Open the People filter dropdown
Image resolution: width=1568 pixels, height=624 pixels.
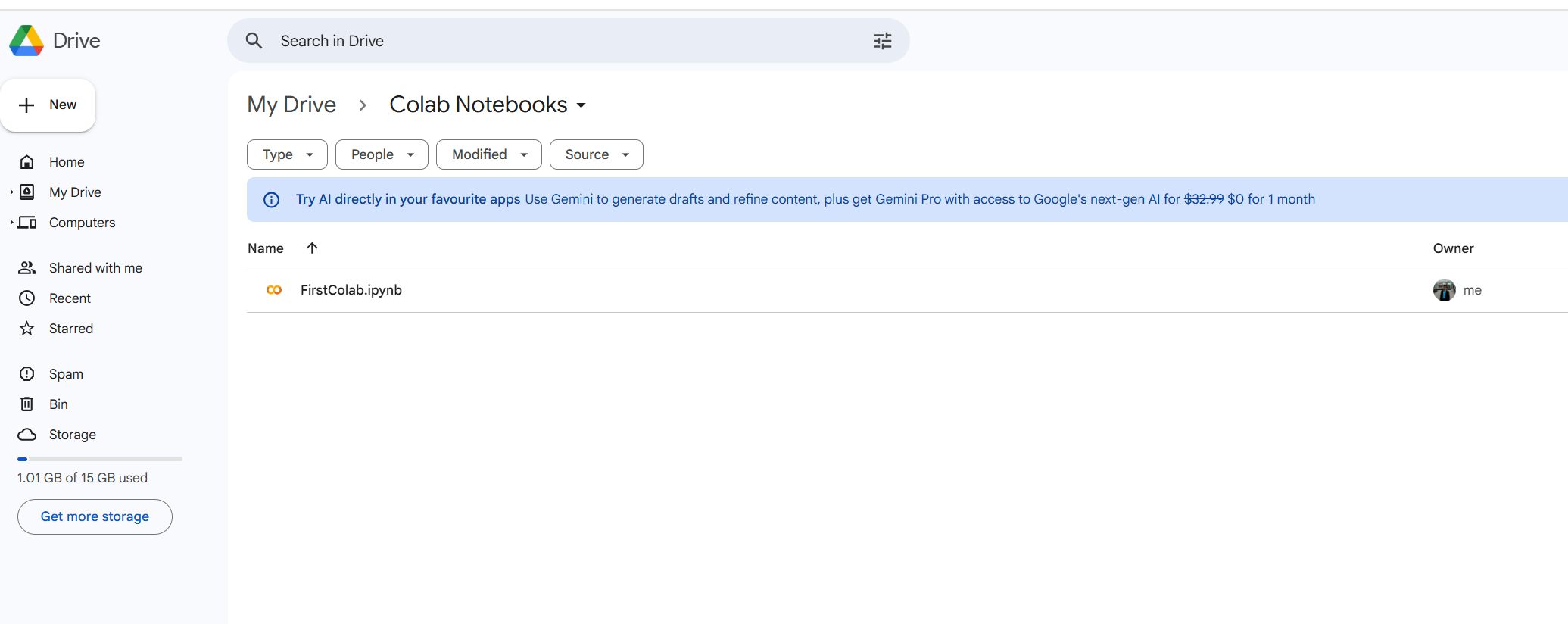[382, 154]
